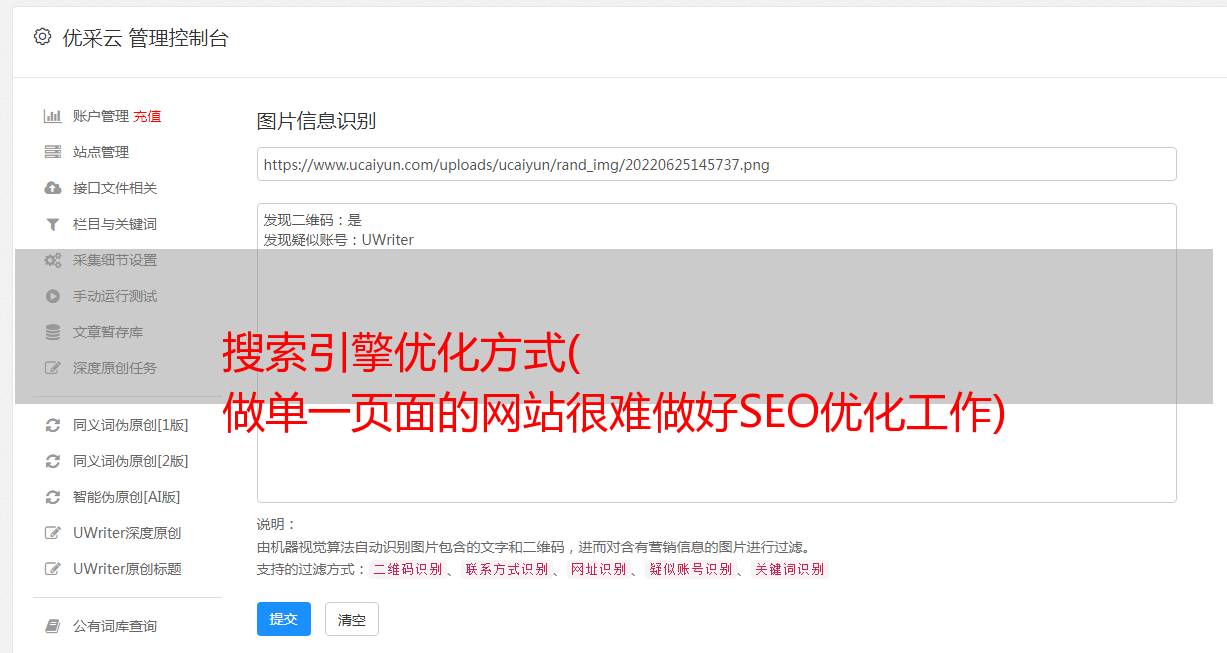Open 同义词伪原创[2版] page
The height and width of the screenshot is (653, 1227).
pyautogui.click(x=130, y=461)
